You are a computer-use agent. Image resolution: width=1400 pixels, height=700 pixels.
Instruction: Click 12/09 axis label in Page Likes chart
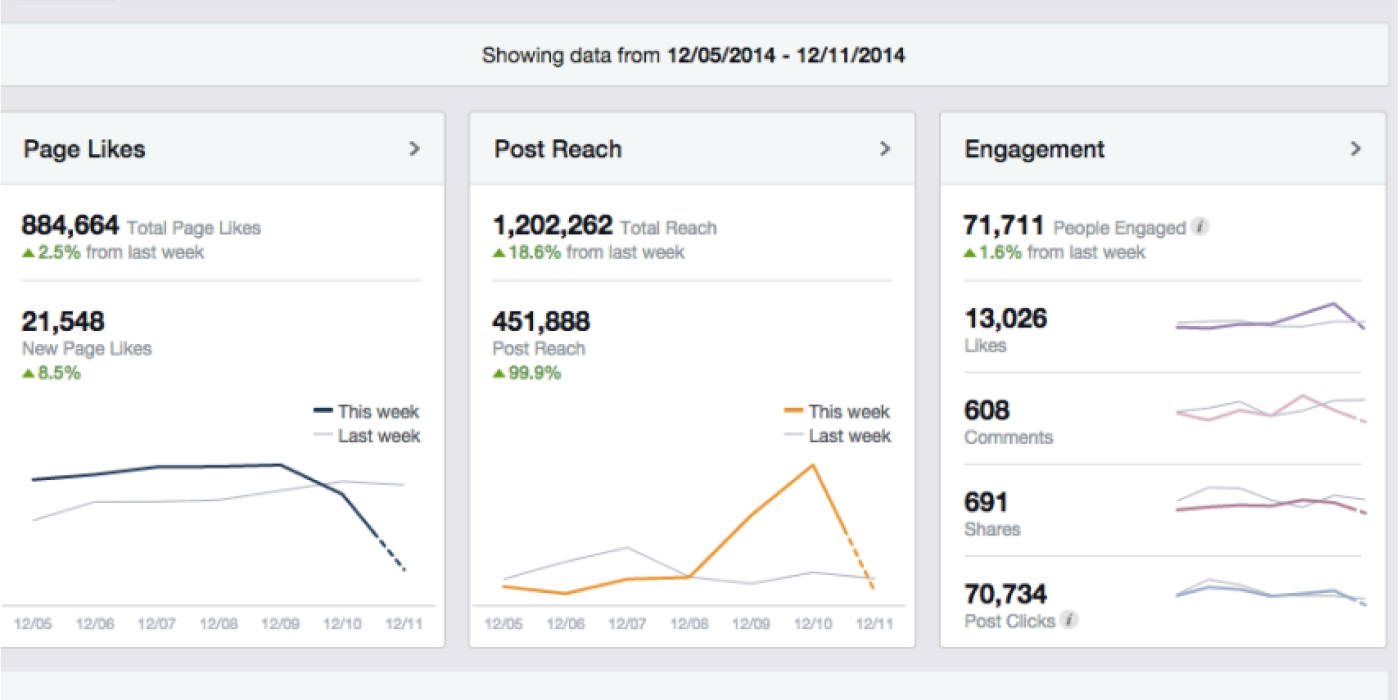coord(280,624)
